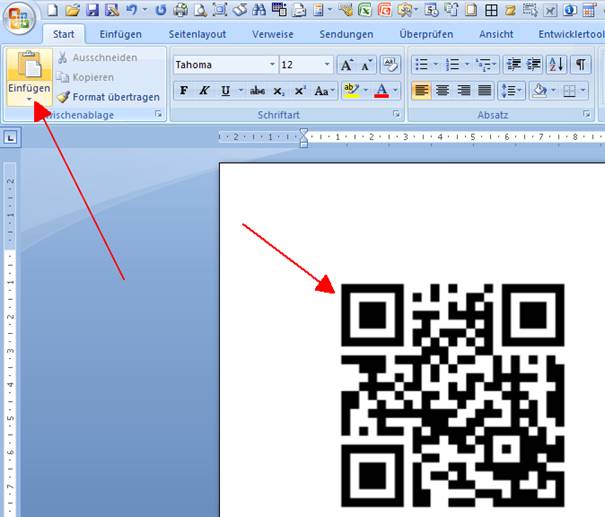
Task: Apply red font color
Action: click(x=382, y=91)
